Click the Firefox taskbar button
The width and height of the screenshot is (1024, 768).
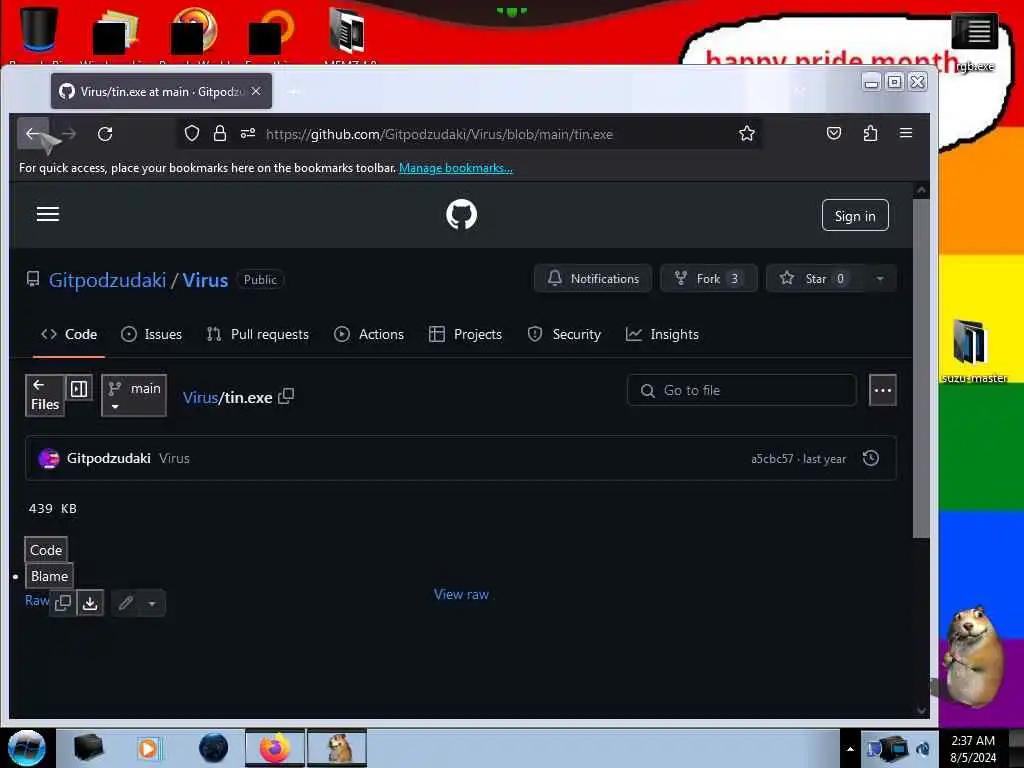275,748
